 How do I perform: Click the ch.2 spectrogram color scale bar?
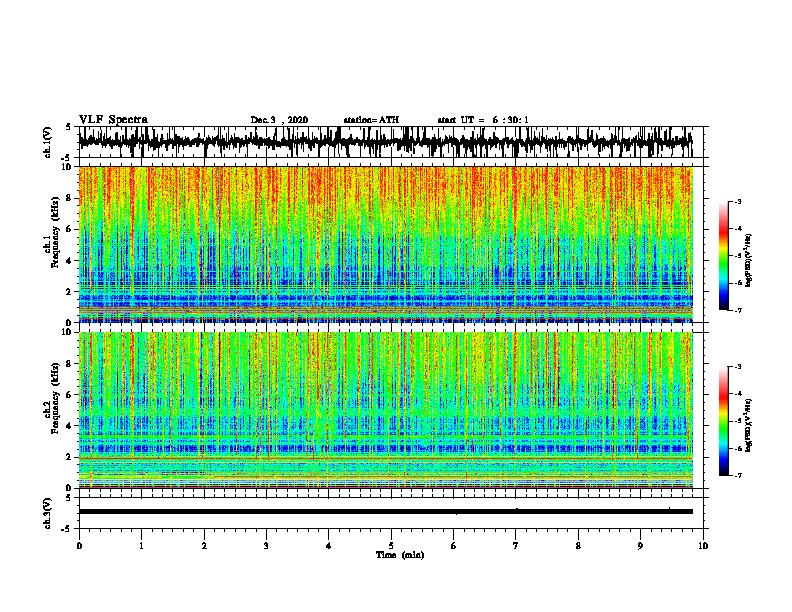[723, 421]
